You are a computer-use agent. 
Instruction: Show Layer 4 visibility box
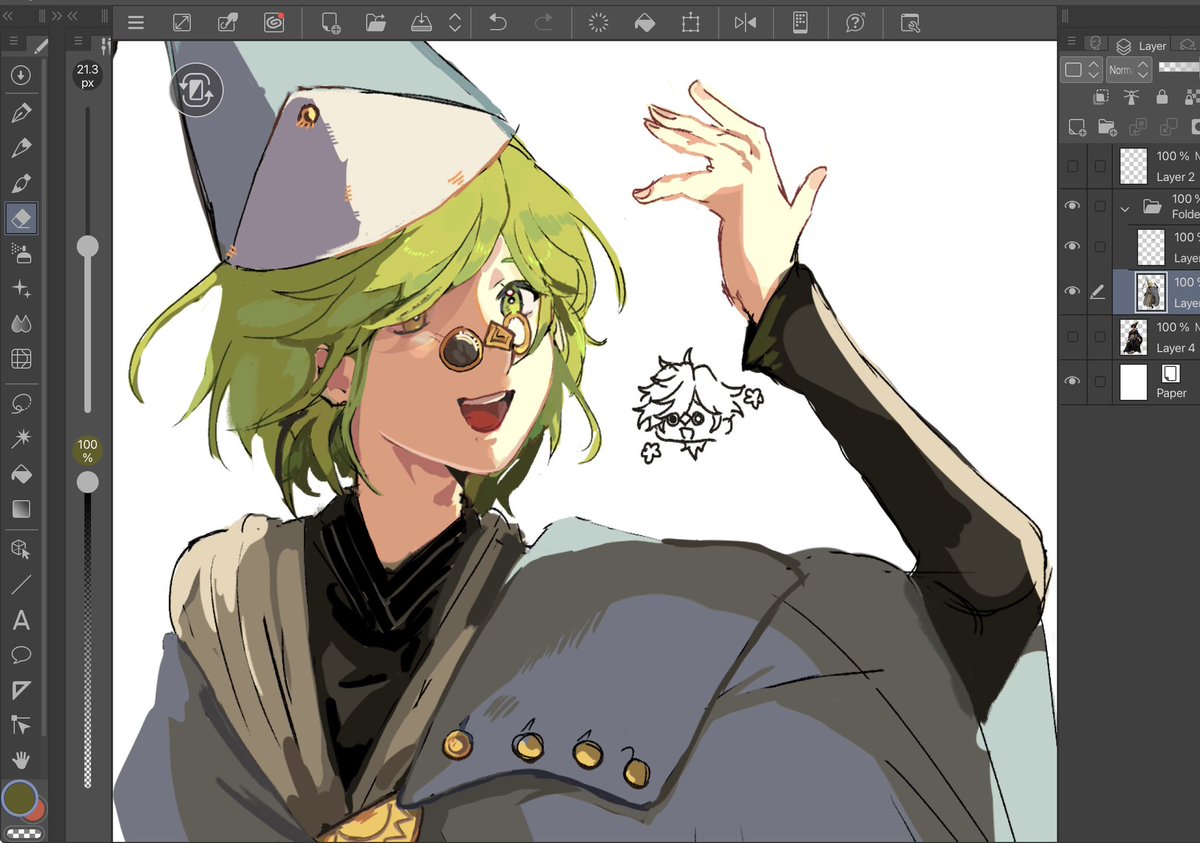[x=1073, y=337]
